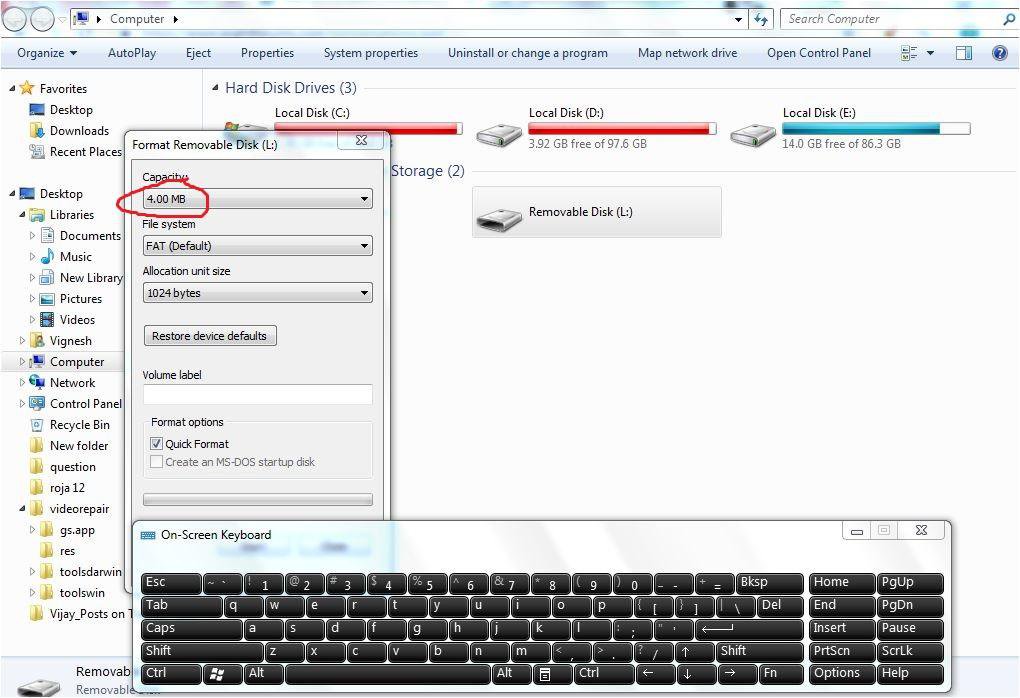The height and width of the screenshot is (698, 1020).
Task: Uncheck the Quick Format checkbox
Action: click(157, 444)
